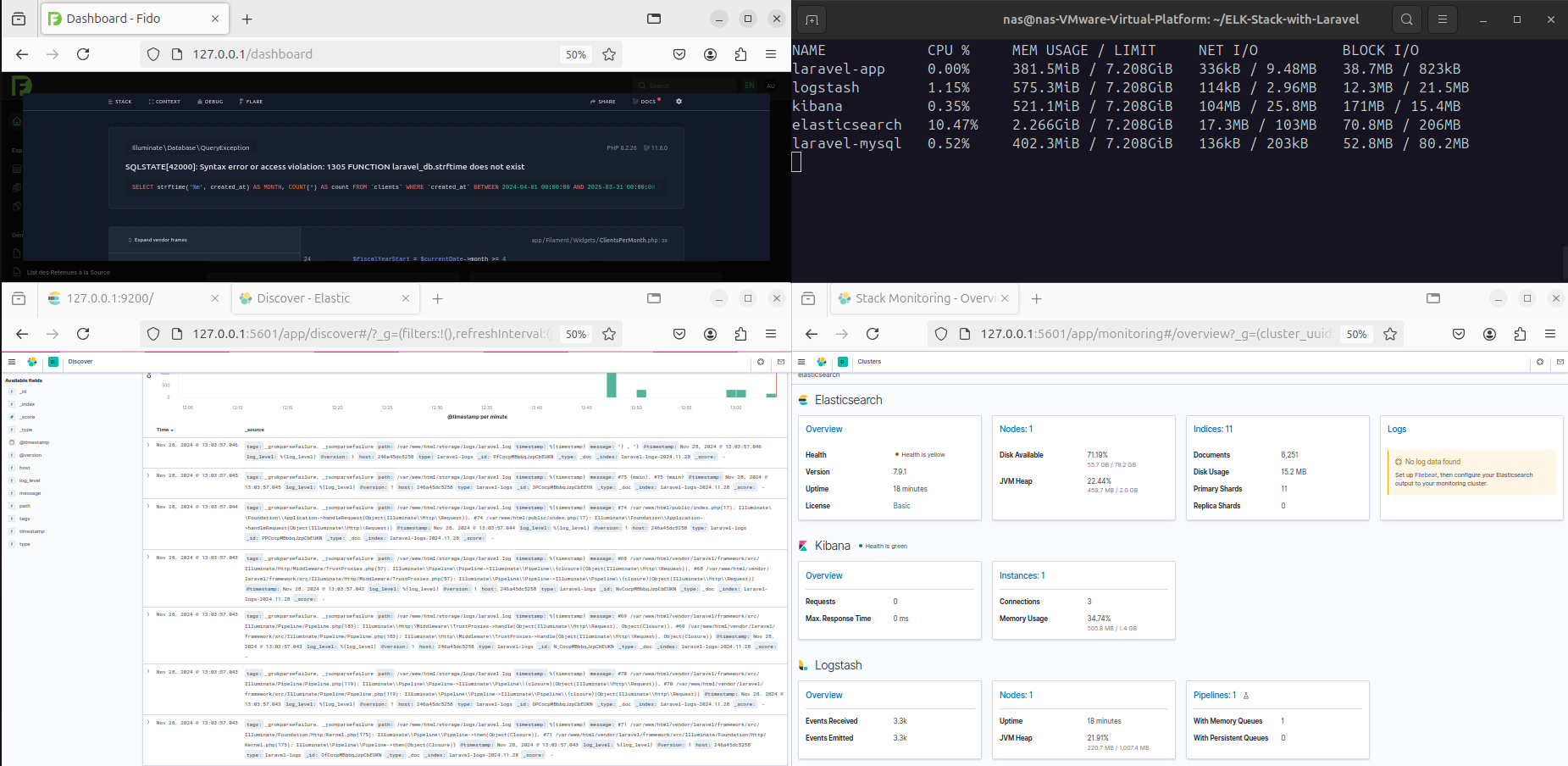Click the Clusters breadcrumb

[x=869, y=362]
